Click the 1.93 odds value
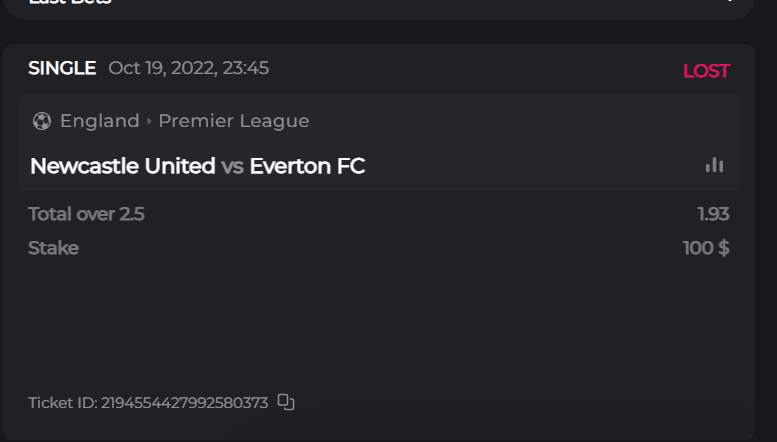 [x=713, y=213]
